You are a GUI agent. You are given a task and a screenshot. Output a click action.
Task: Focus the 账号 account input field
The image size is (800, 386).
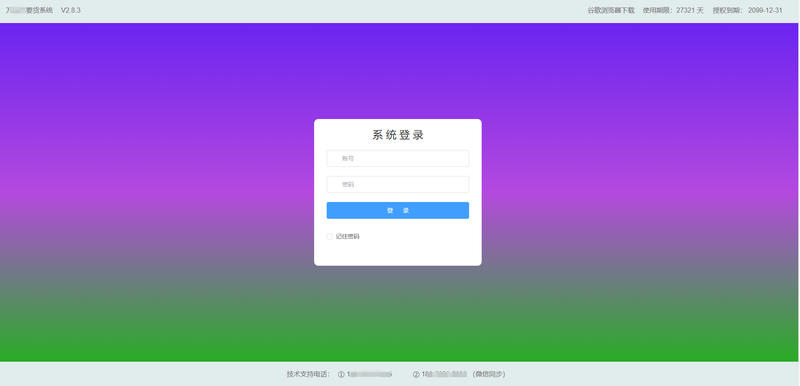pos(397,159)
